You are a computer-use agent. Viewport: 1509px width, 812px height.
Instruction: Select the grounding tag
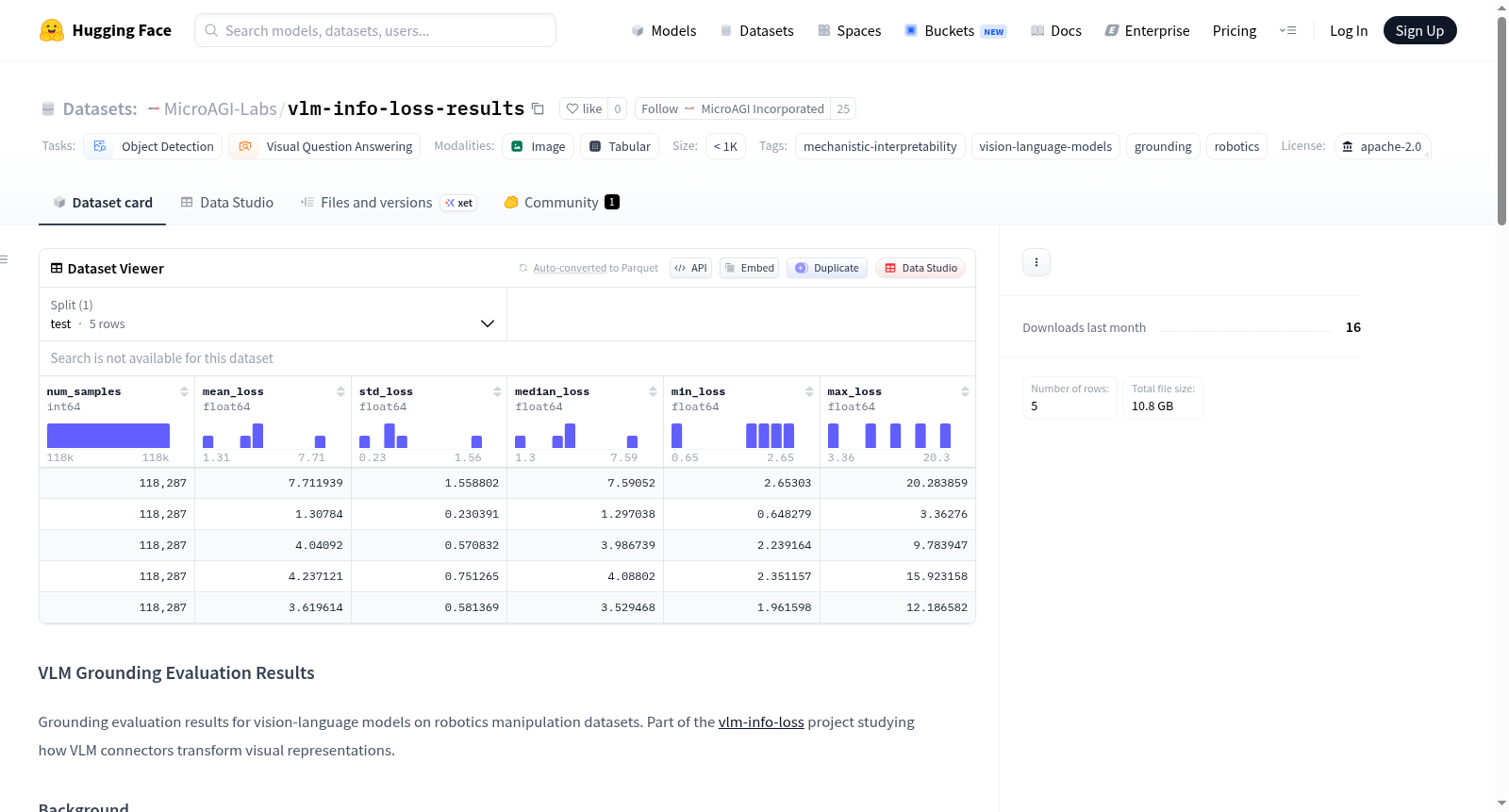[1163, 146]
